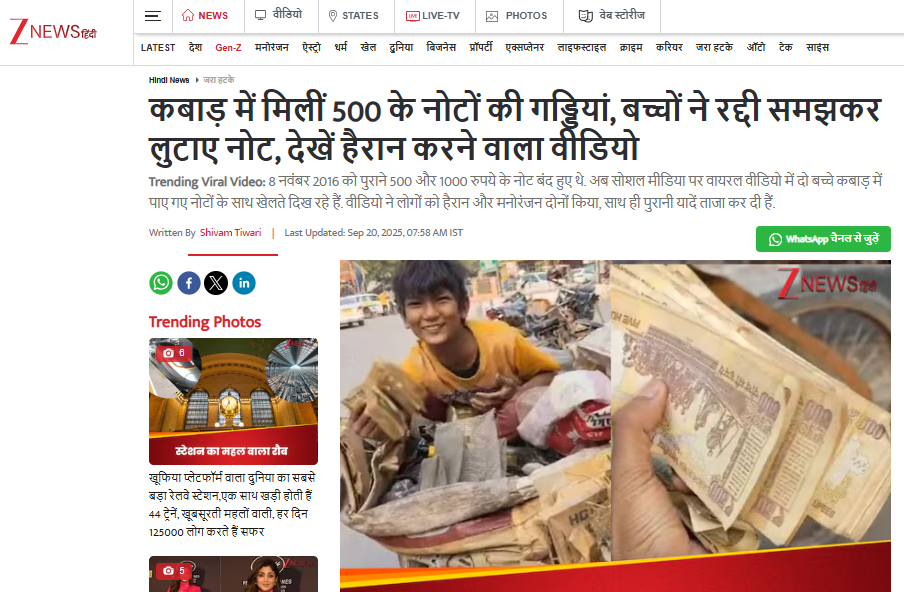
Task: Click the Zee News Hindi logo
Action: click(x=53, y=32)
